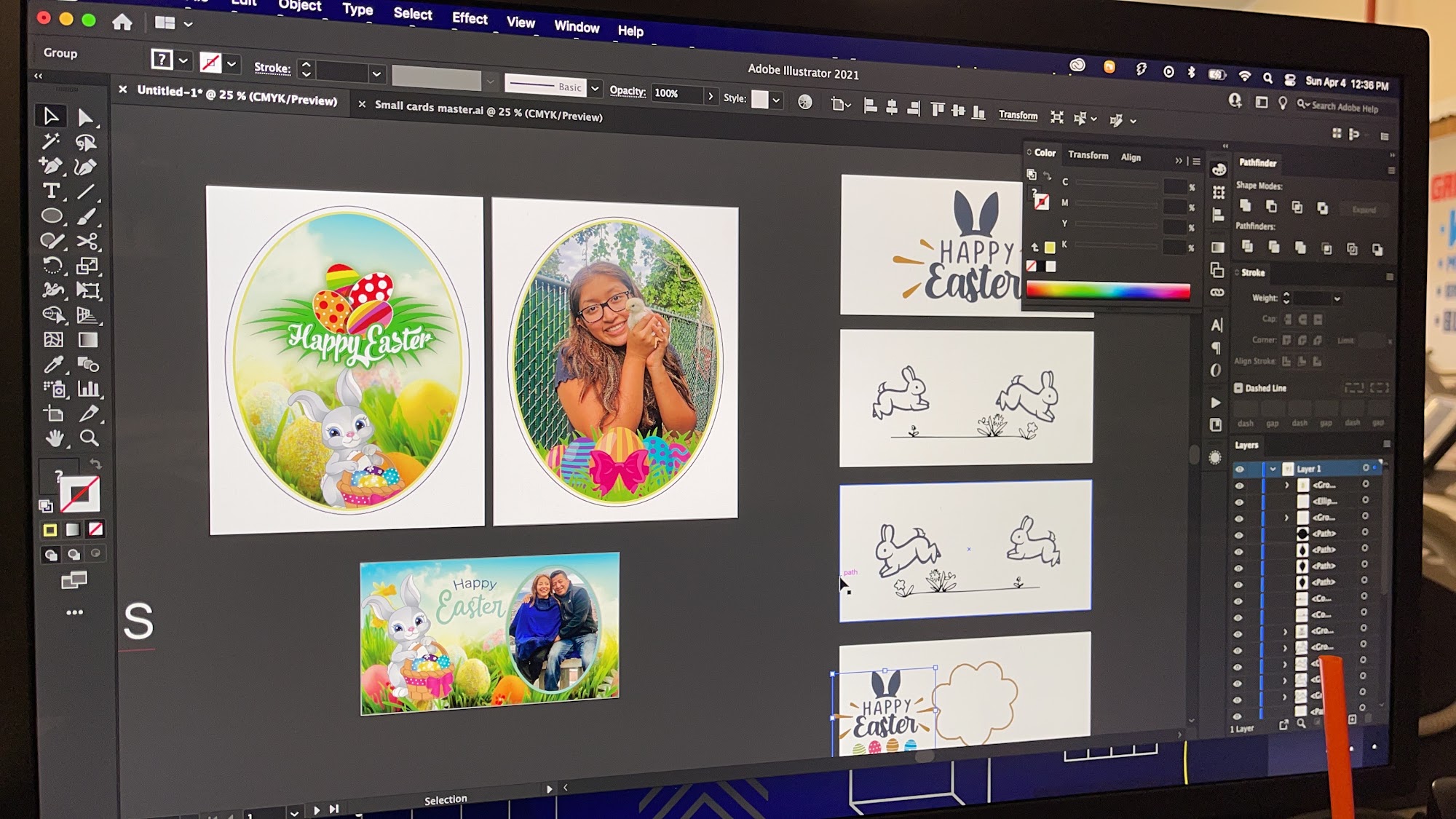Select the Symbol Sprayer tool
Screen dimensions: 1456x819
(54, 389)
